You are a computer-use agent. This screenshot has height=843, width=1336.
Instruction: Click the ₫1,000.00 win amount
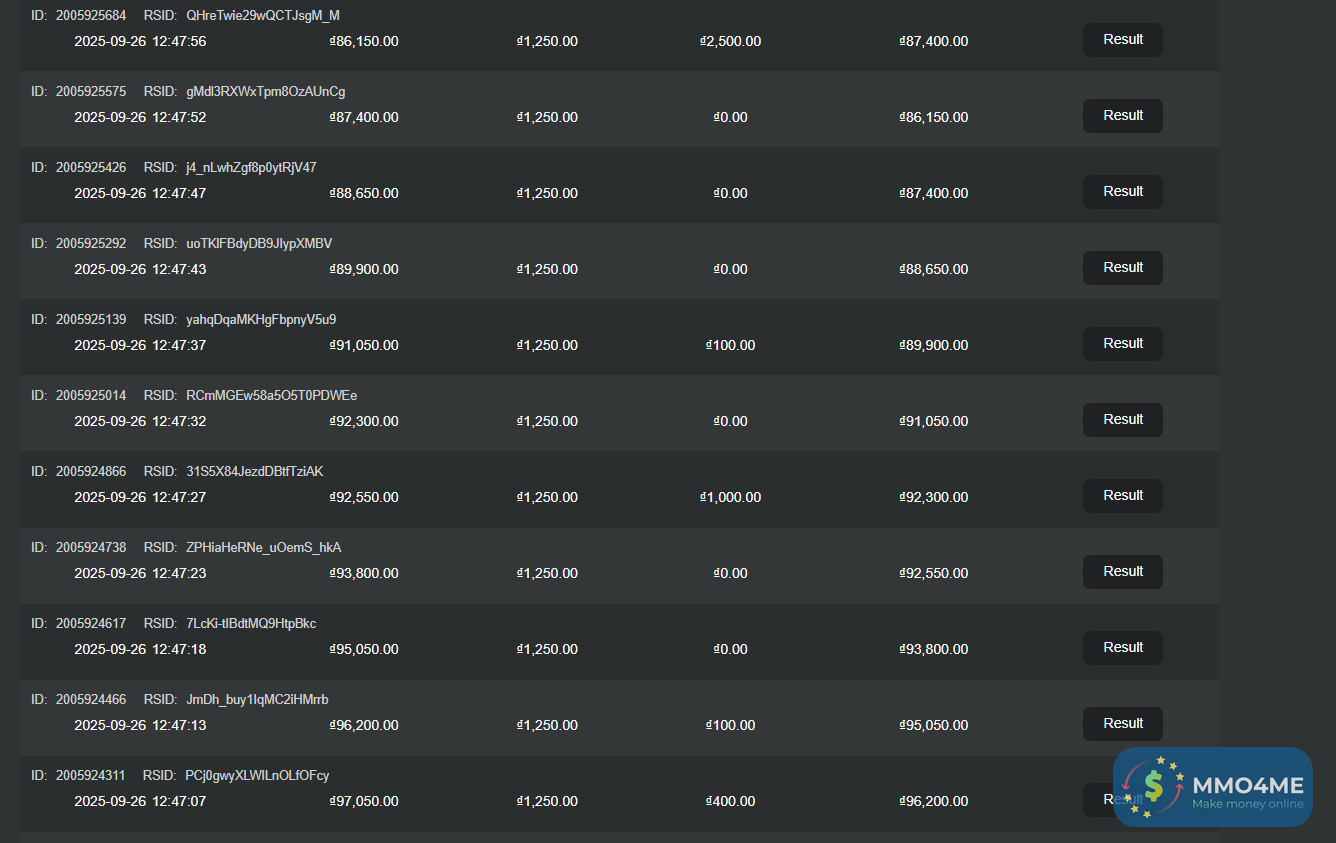pyautogui.click(x=731, y=497)
